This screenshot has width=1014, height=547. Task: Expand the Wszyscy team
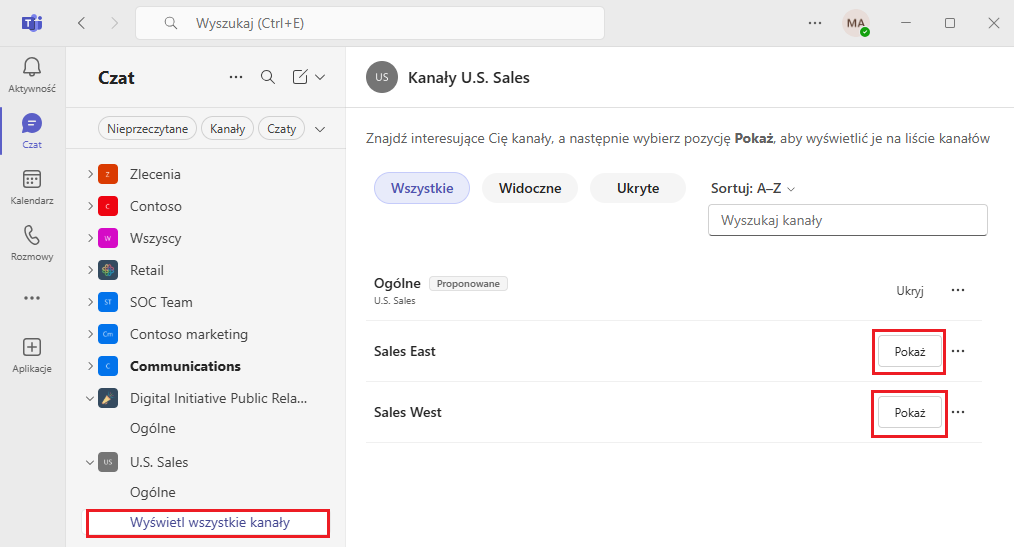pos(90,238)
